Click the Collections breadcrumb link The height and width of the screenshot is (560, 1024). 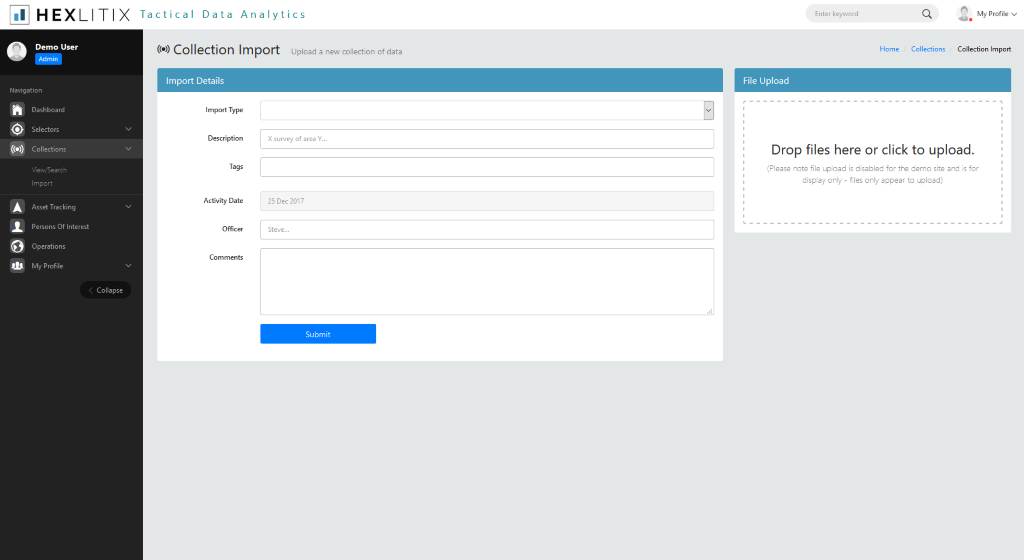pos(928,49)
